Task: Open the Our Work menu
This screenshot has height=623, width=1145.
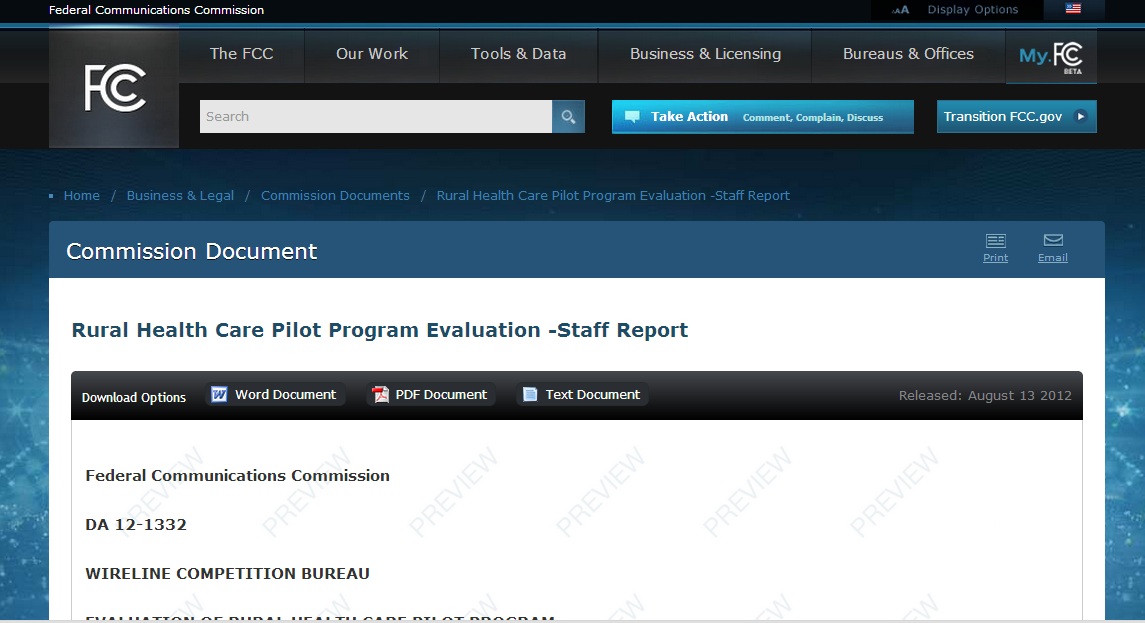Action: (x=372, y=54)
